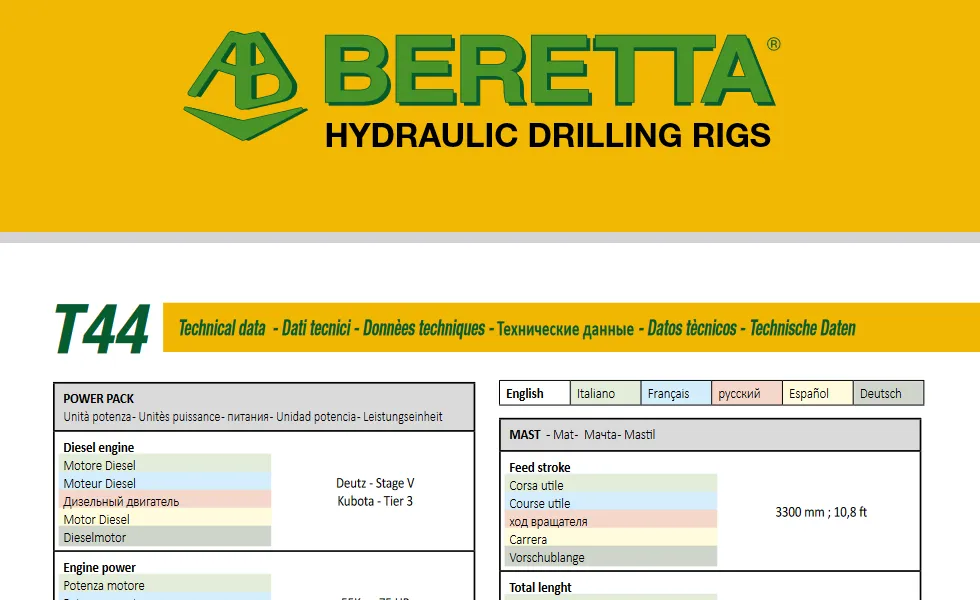Click the 'Potenza motore' row
The width and height of the screenshot is (980, 600).
165,586
